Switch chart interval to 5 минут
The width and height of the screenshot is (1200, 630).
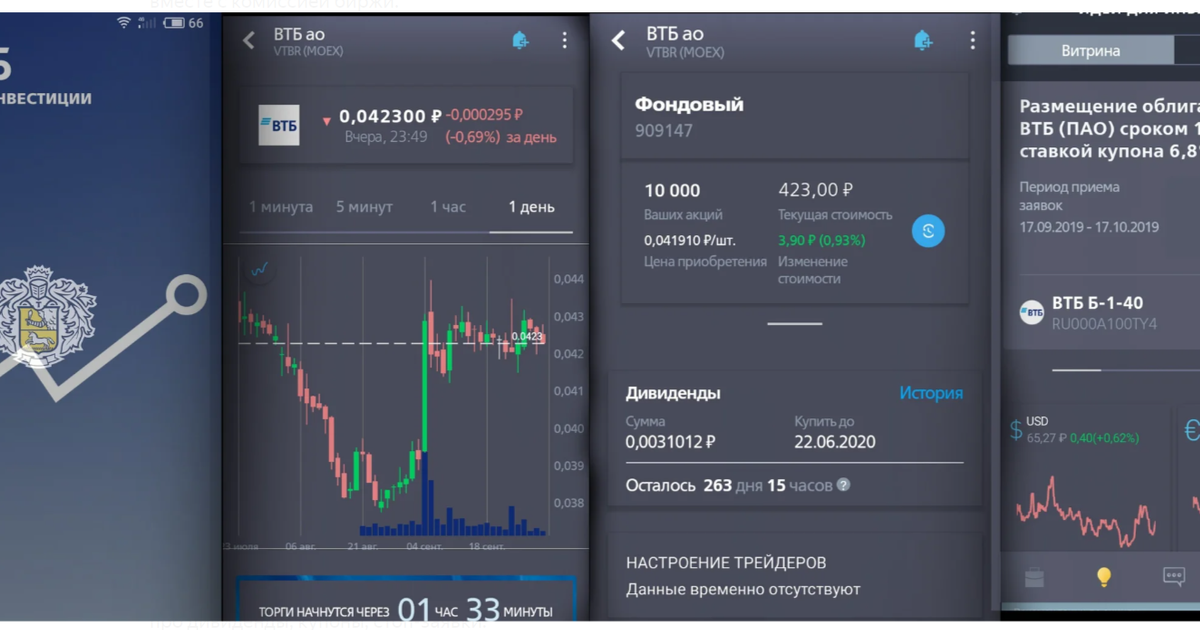[364, 207]
